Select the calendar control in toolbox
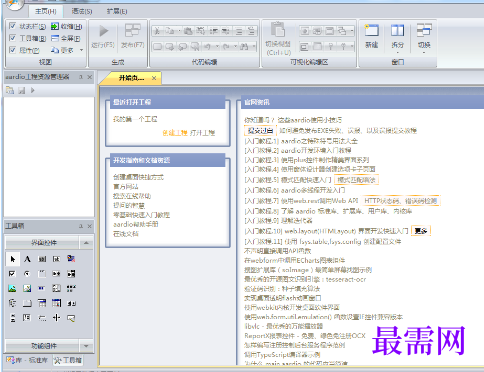This screenshot has height=372, width=484. pos(56,303)
